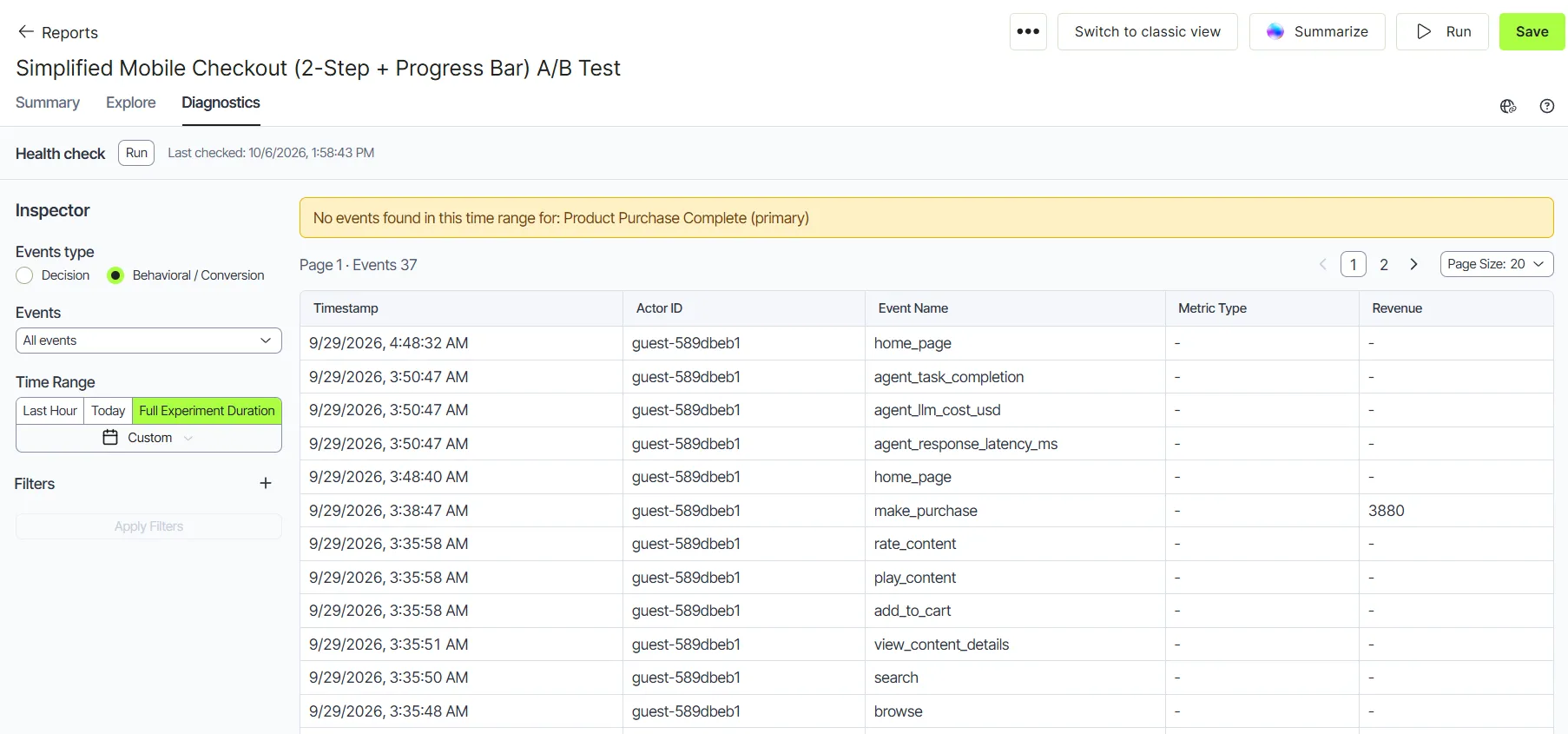This screenshot has height=734, width=1568.
Task: Select Behavioral / Conversion radio option
Action: [115, 275]
